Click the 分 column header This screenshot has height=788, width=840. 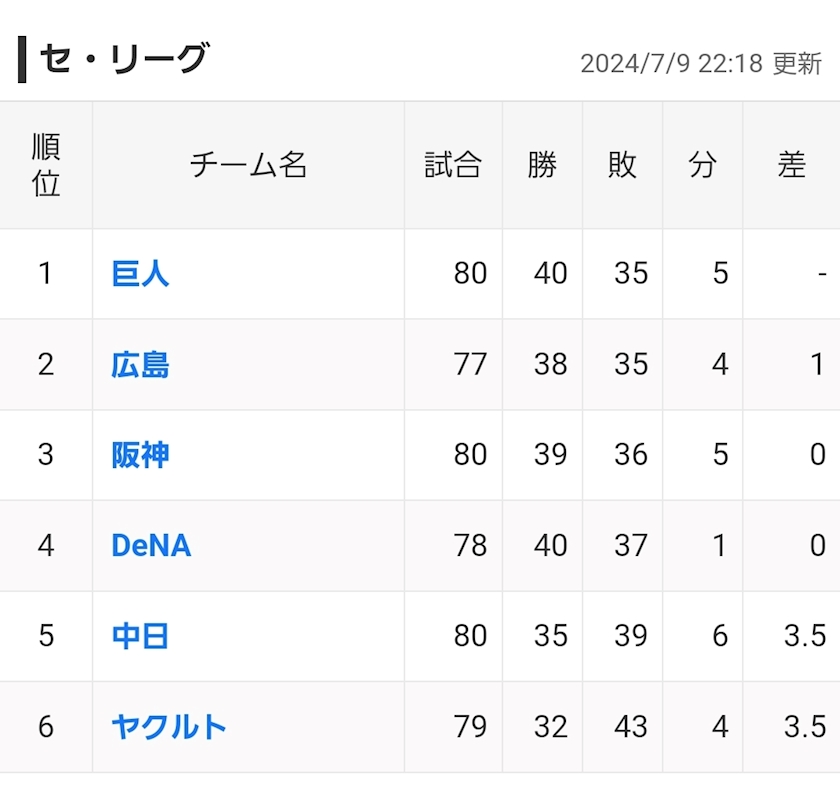click(x=702, y=165)
